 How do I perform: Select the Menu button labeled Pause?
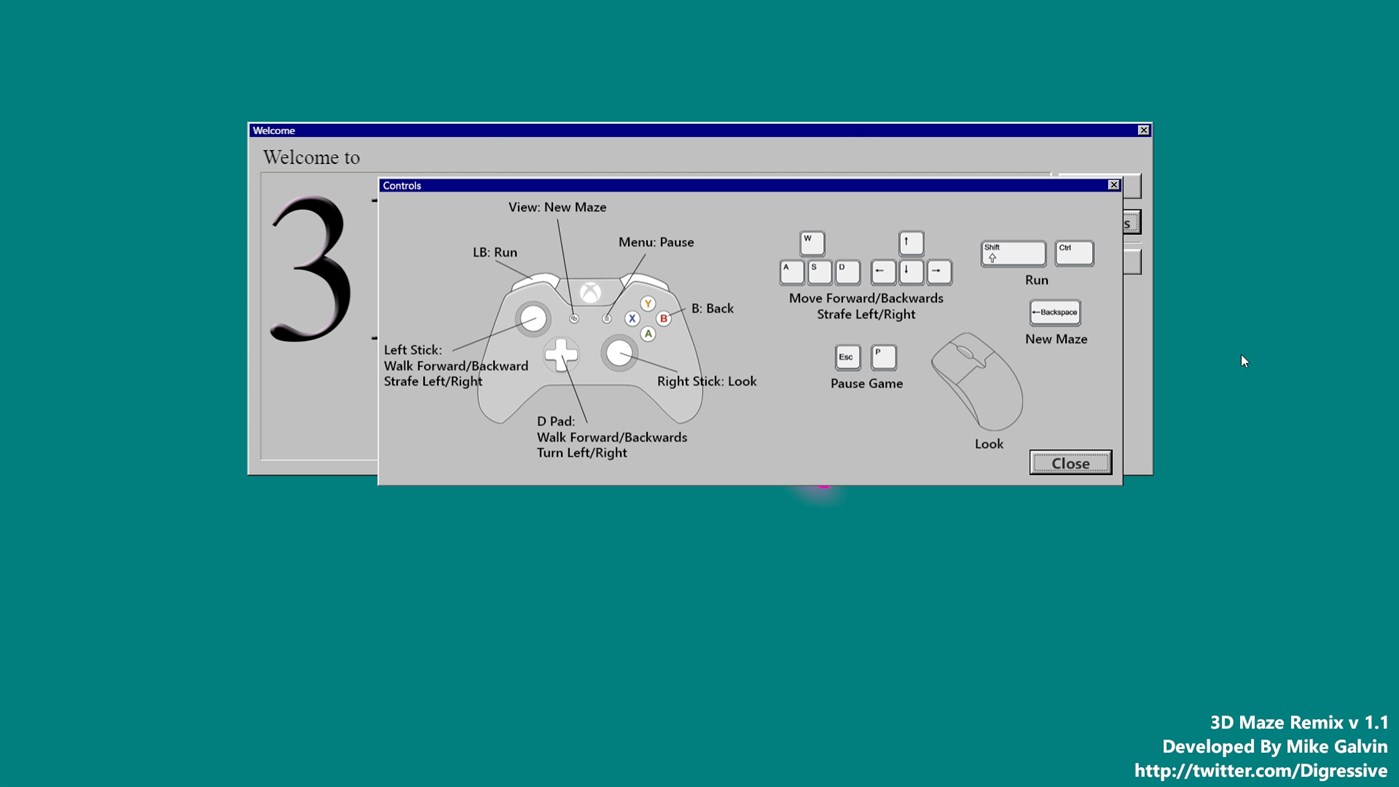pyautogui.click(x=606, y=316)
